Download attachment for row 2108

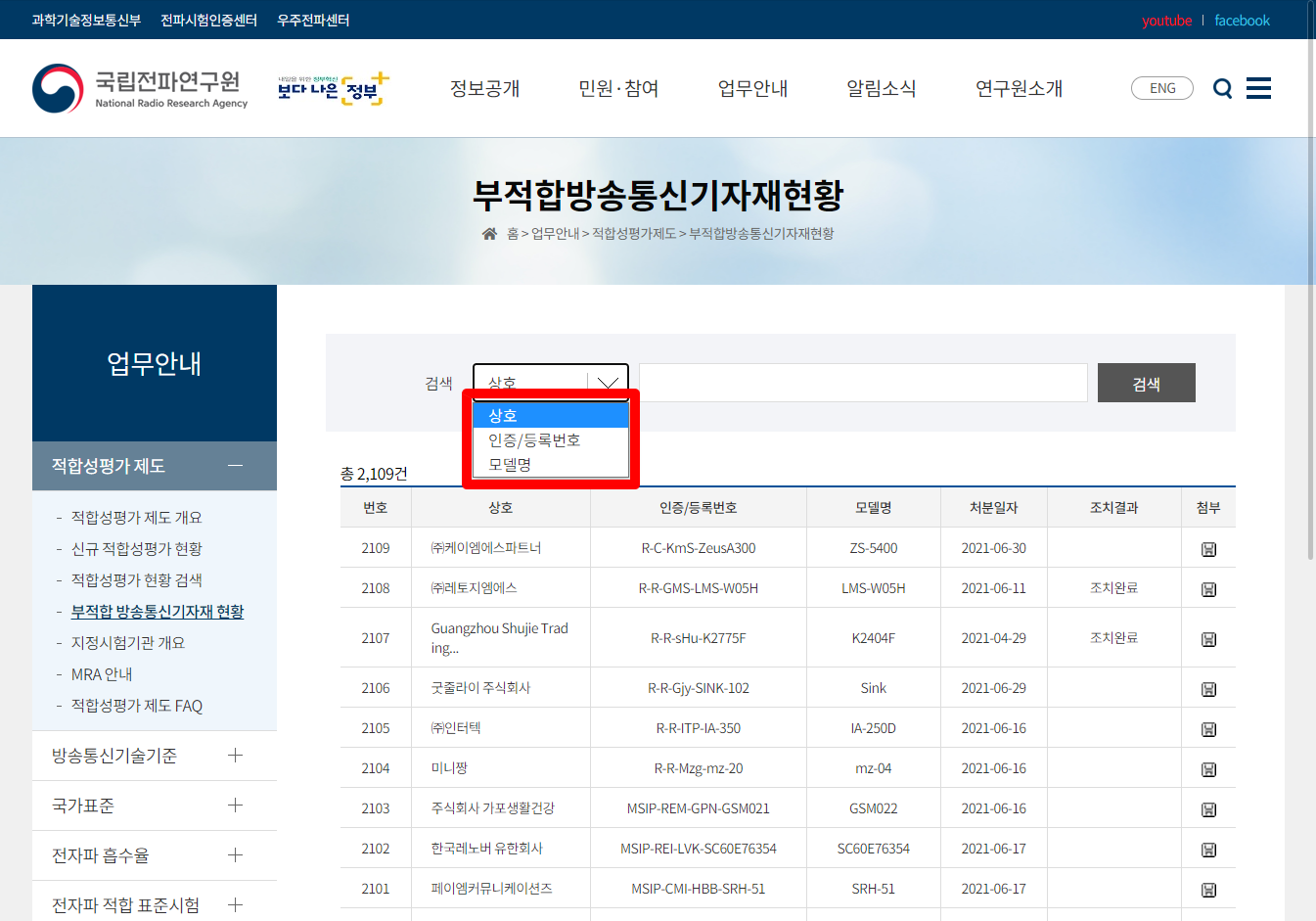(x=1208, y=589)
